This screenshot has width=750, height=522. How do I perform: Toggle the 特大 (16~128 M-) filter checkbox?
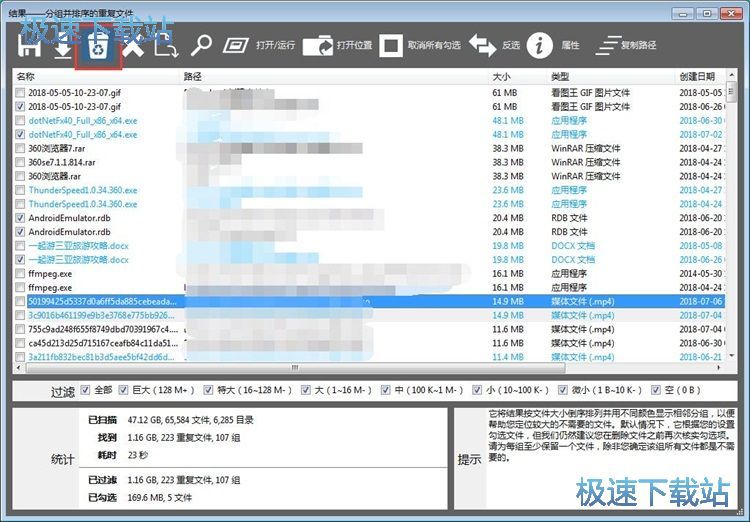(208, 390)
